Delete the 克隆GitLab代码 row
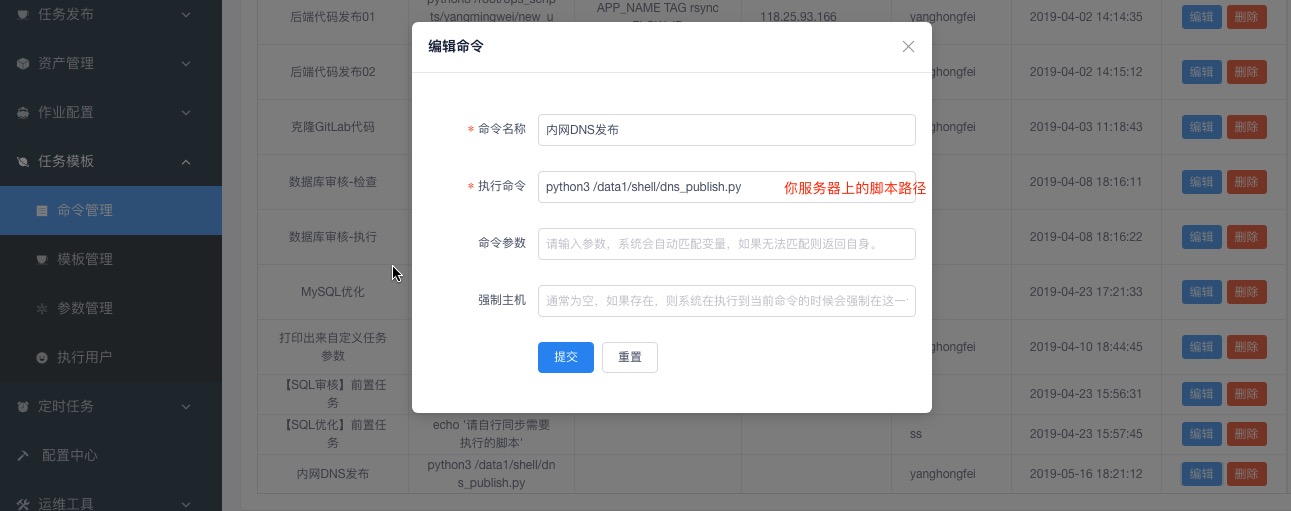This screenshot has height=511, width=1291. point(1246,127)
